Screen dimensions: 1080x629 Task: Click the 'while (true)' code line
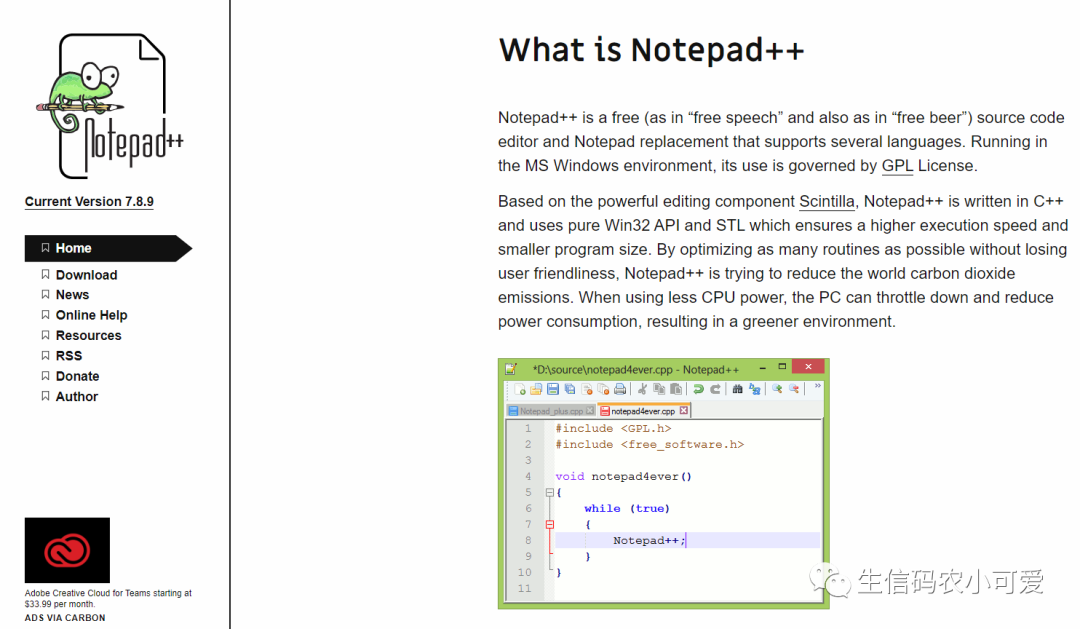[627, 508]
